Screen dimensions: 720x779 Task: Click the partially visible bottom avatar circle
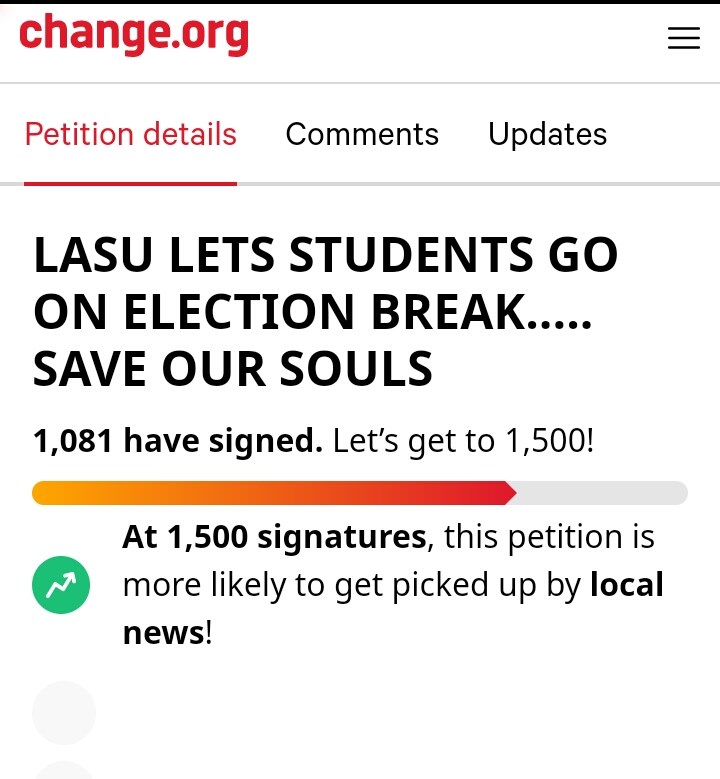point(64,770)
